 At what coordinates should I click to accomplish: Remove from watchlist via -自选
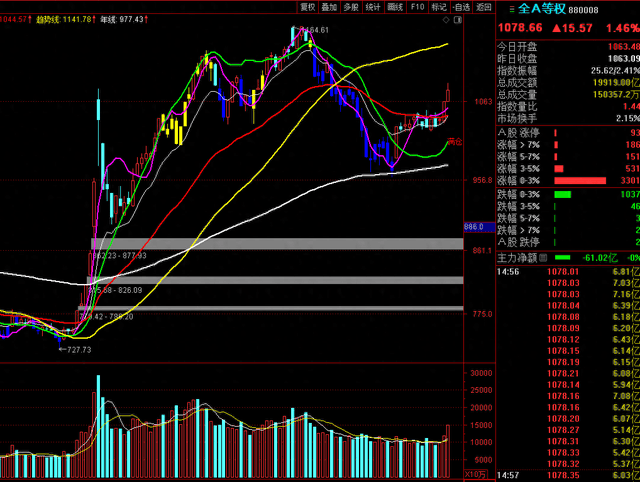tap(461, 7)
